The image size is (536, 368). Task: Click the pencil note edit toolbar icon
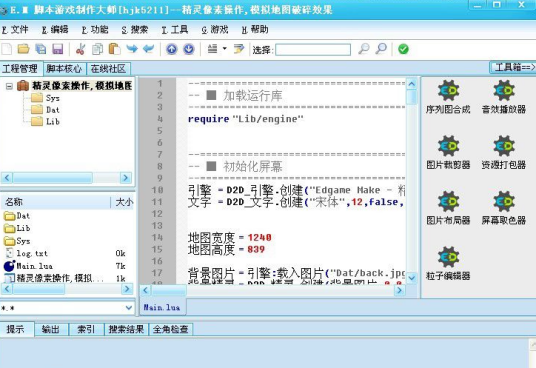coord(239,49)
